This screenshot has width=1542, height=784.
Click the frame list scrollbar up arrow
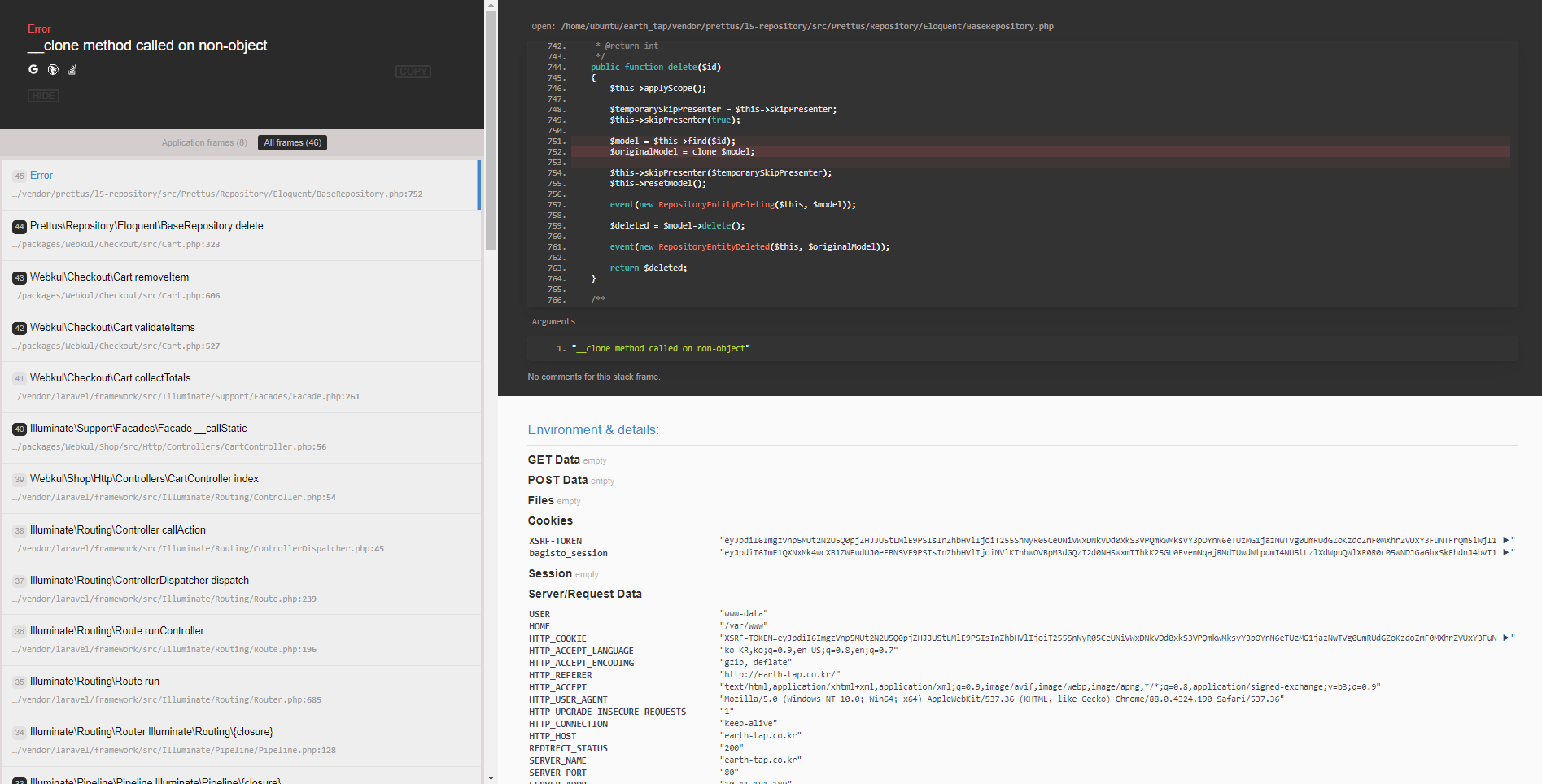coord(491,5)
